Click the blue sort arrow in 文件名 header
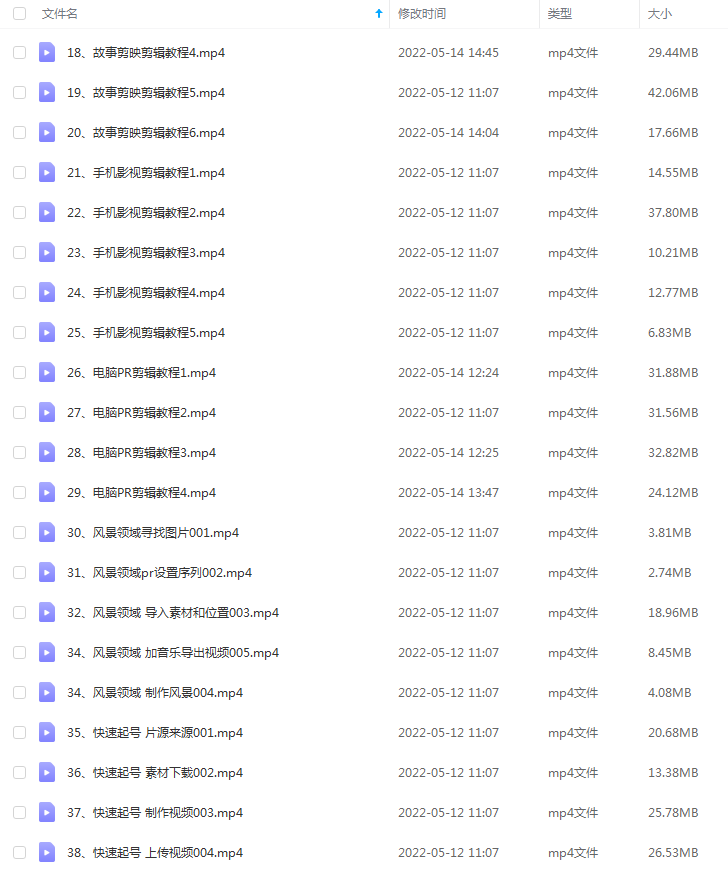 click(x=379, y=13)
